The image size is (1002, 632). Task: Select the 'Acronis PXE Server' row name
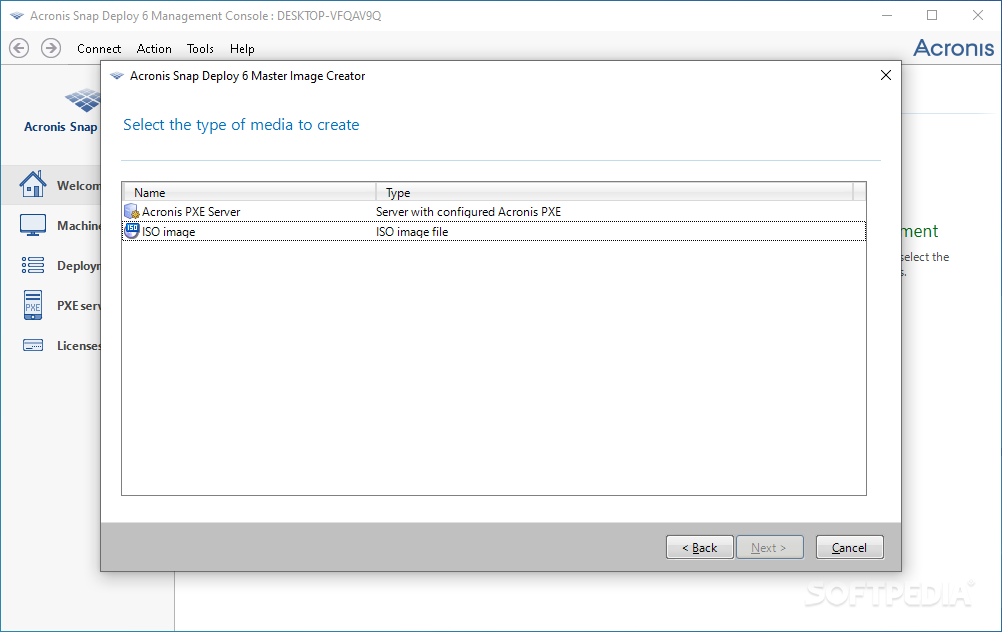(x=191, y=212)
